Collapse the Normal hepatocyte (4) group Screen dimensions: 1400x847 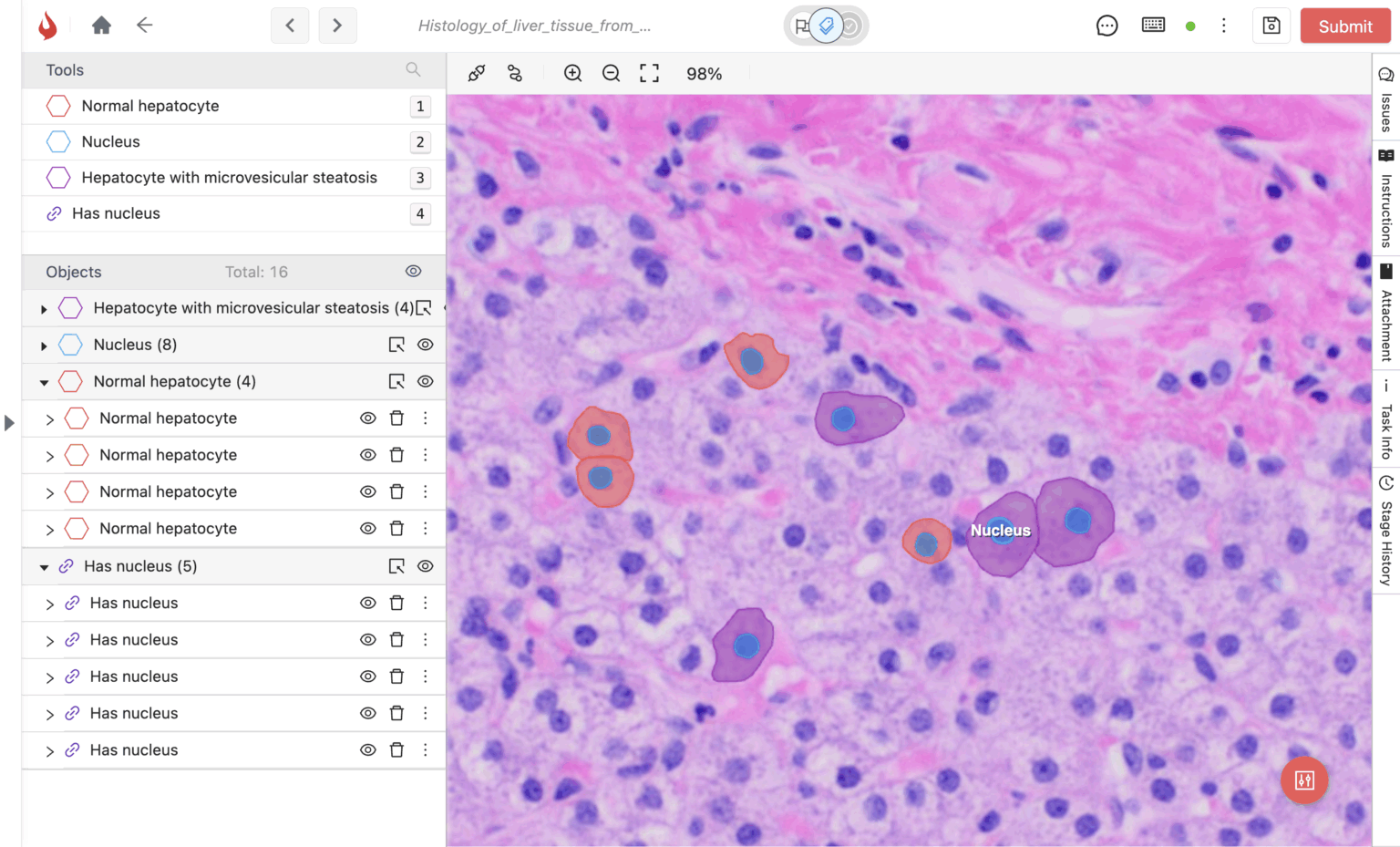pos(43,381)
